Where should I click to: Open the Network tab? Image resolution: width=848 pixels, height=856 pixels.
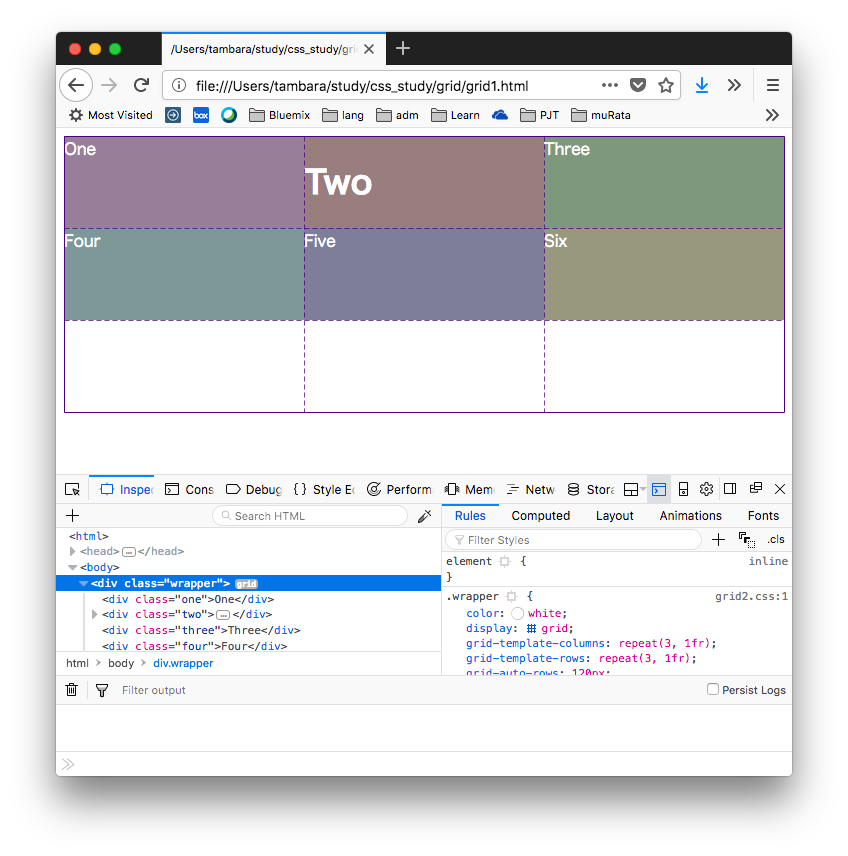coord(530,489)
